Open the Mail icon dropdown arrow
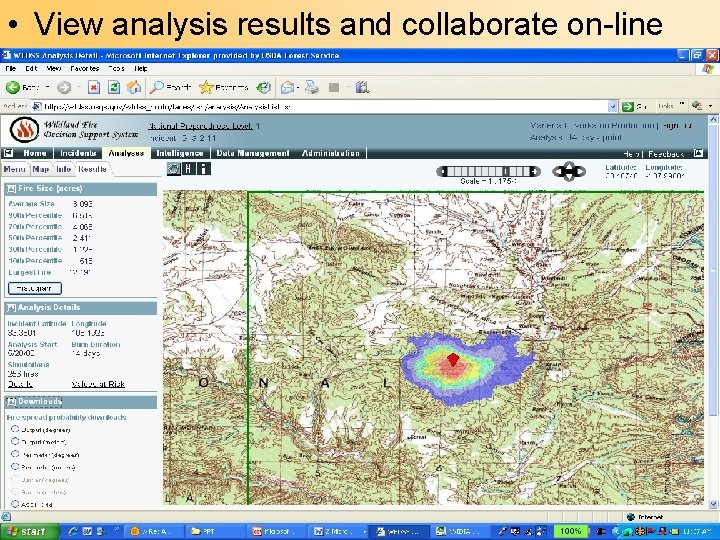This screenshot has height=540, width=720. (x=298, y=87)
